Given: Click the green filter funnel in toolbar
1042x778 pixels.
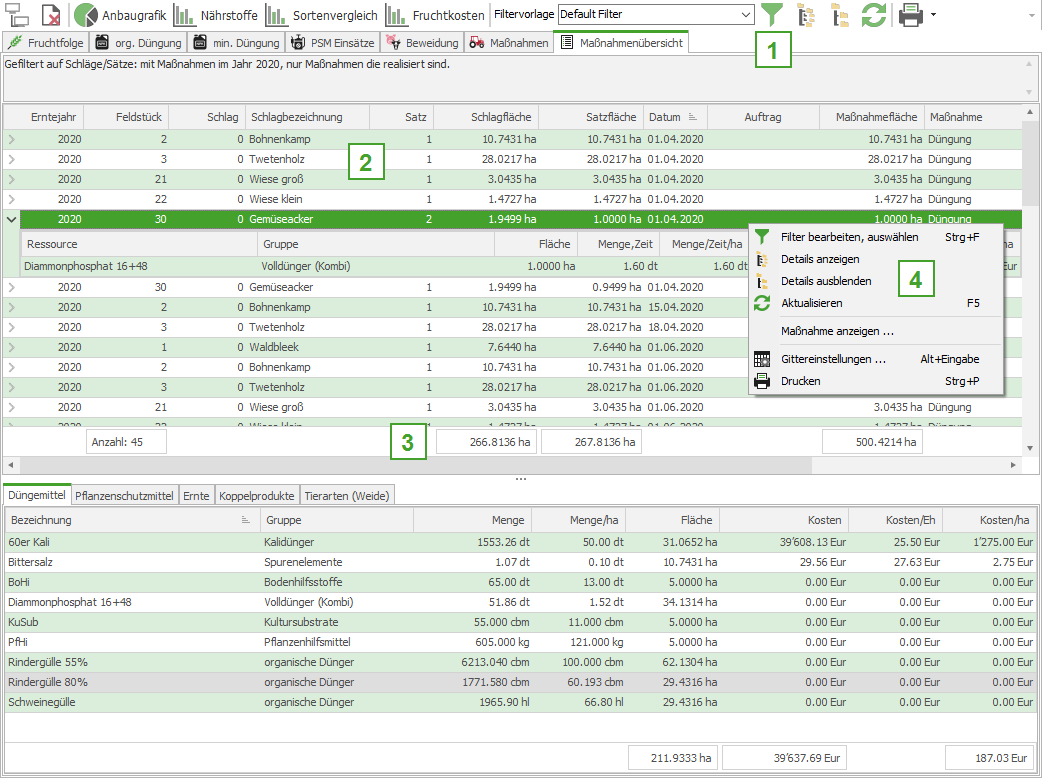Looking at the screenshot, I should 771,15.
